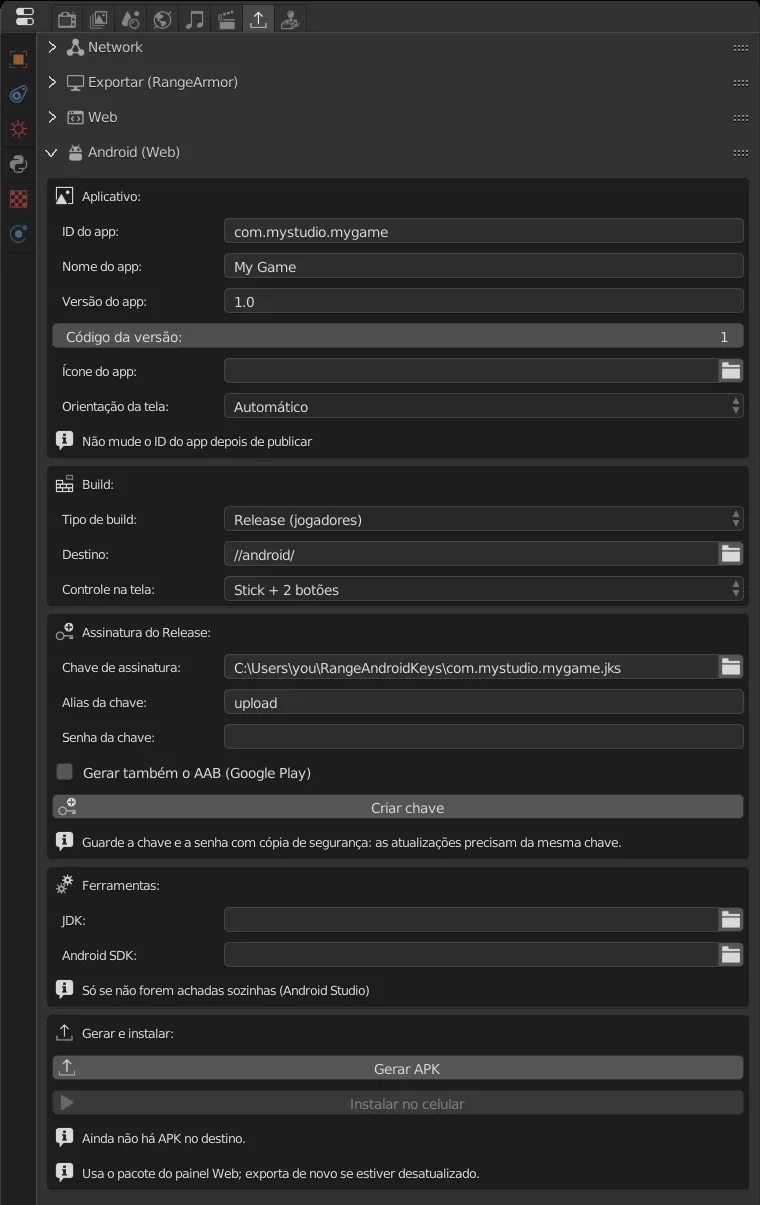The width and height of the screenshot is (760, 1205).
Task: Grab the Exportar panel drag handle
Action: (x=740, y=82)
